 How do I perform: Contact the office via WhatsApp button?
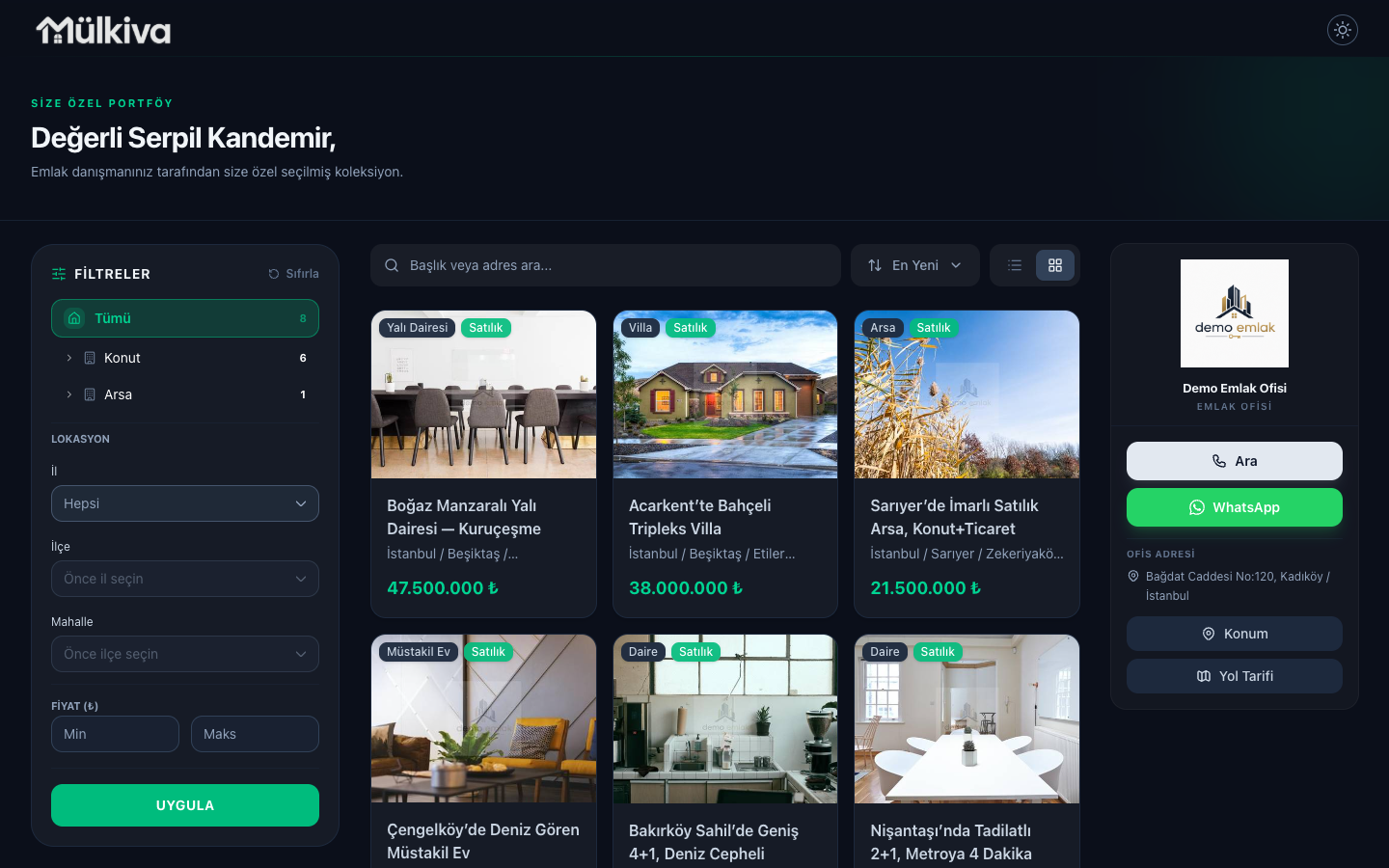(x=1235, y=507)
